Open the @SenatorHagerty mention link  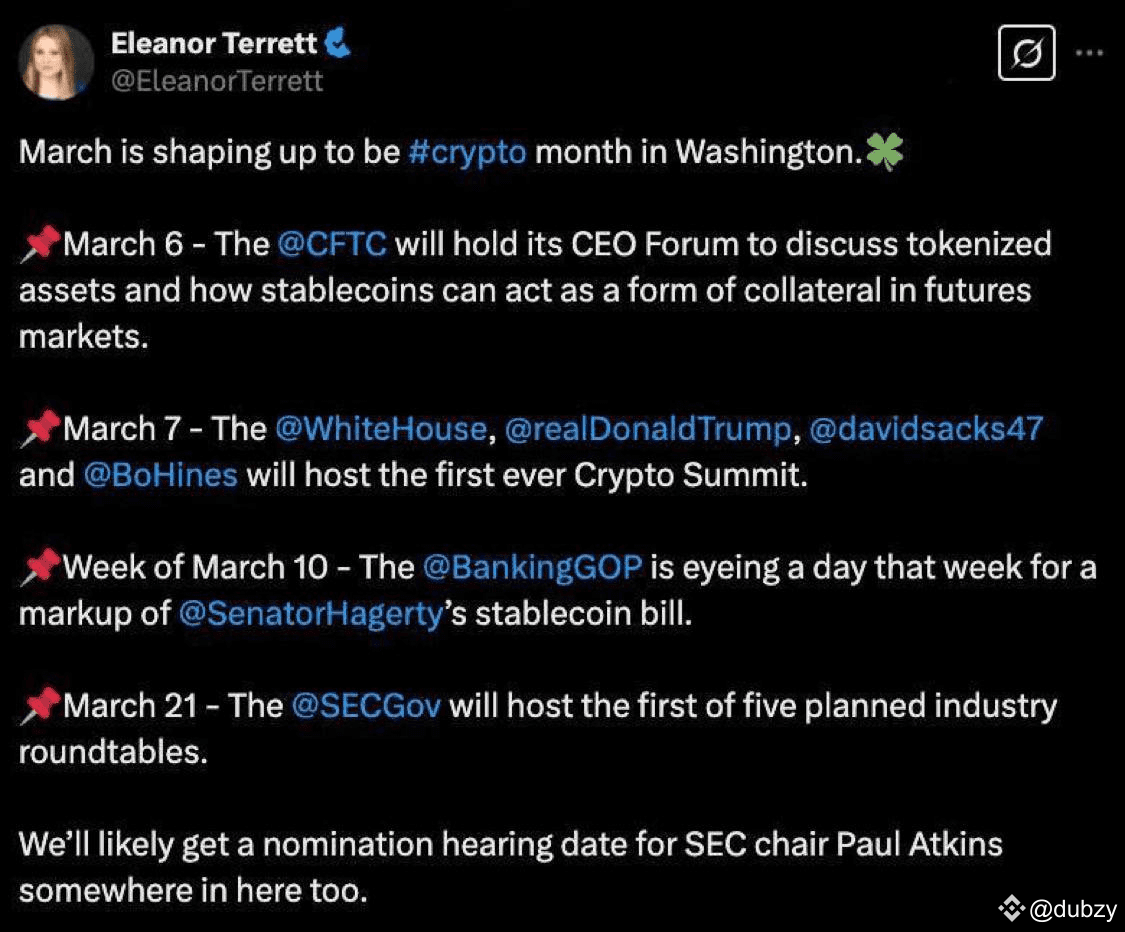pyautogui.click(x=310, y=613)
